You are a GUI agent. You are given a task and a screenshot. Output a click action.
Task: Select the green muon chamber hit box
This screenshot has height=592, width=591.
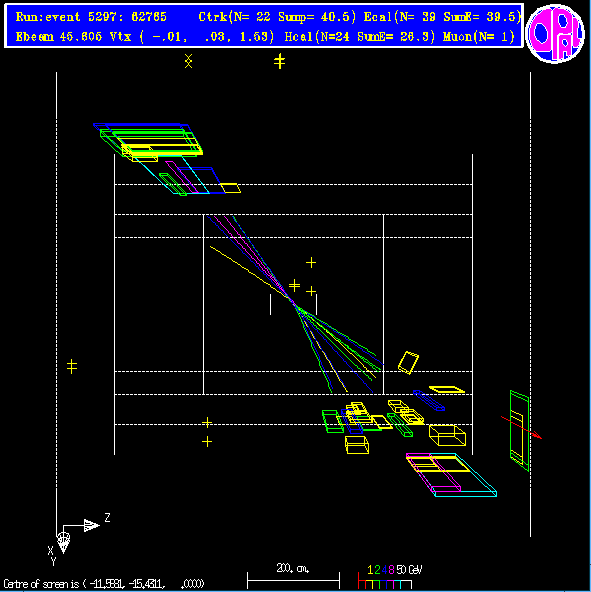click(x=520, y=431)
